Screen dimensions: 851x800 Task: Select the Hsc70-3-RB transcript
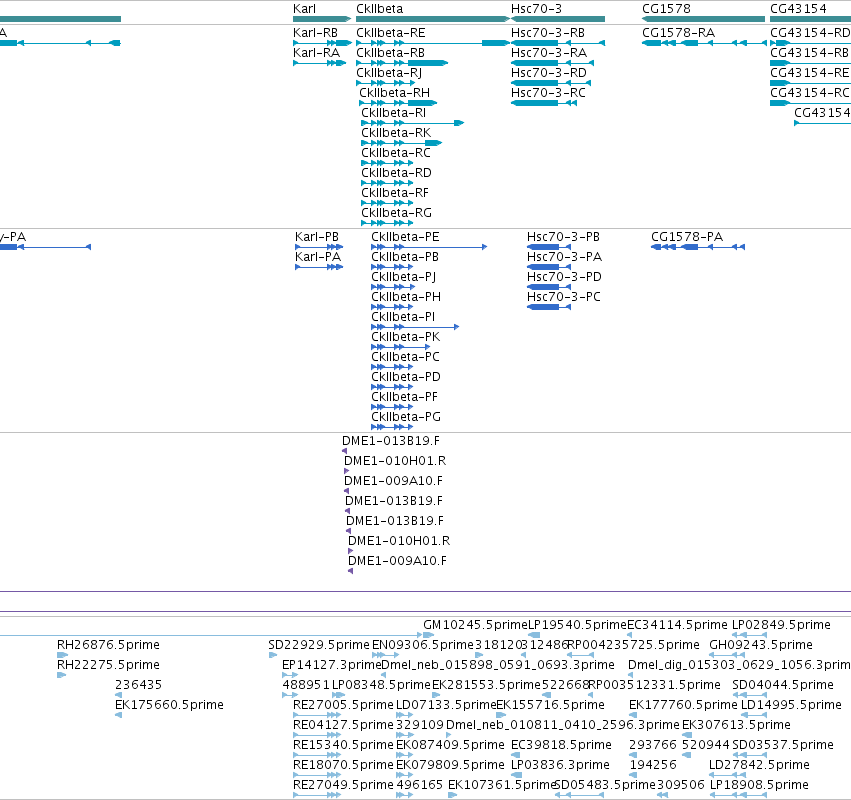pos(548,33)
